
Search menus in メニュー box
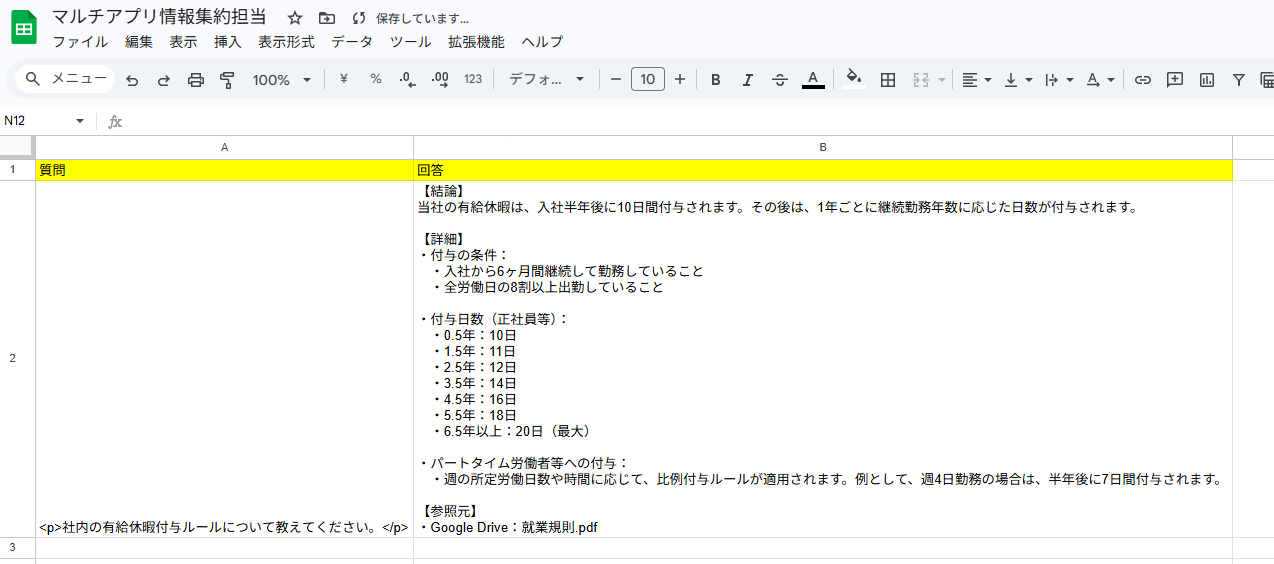[66, 79]
